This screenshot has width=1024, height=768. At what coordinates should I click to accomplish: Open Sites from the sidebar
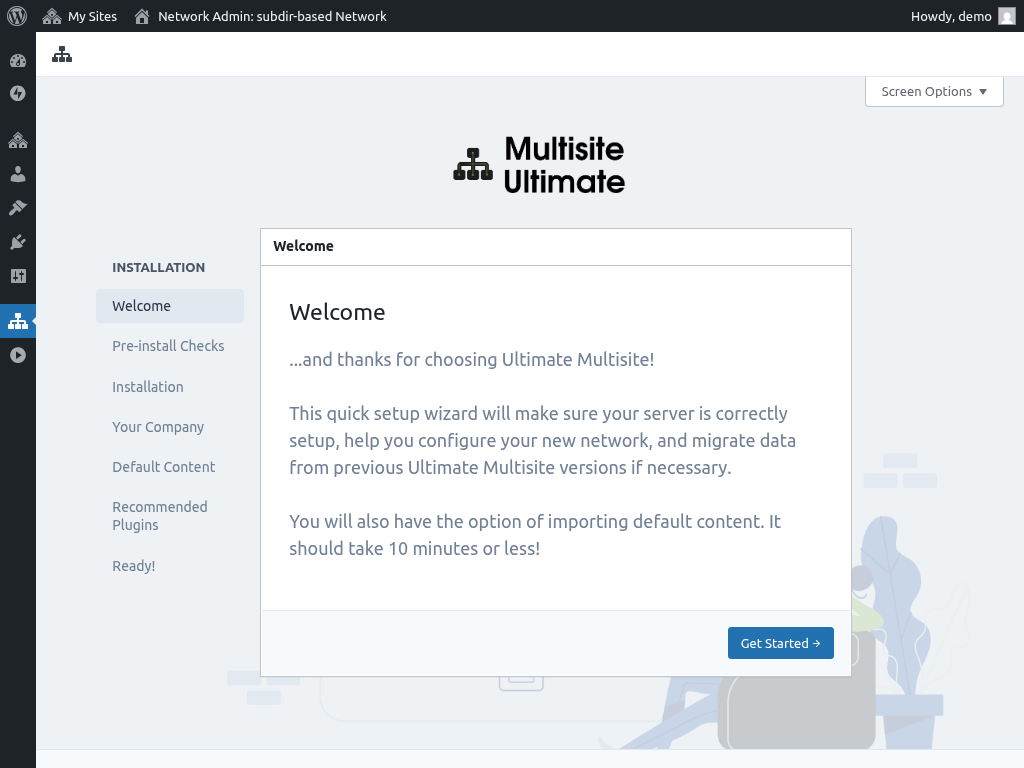(18, 140)
